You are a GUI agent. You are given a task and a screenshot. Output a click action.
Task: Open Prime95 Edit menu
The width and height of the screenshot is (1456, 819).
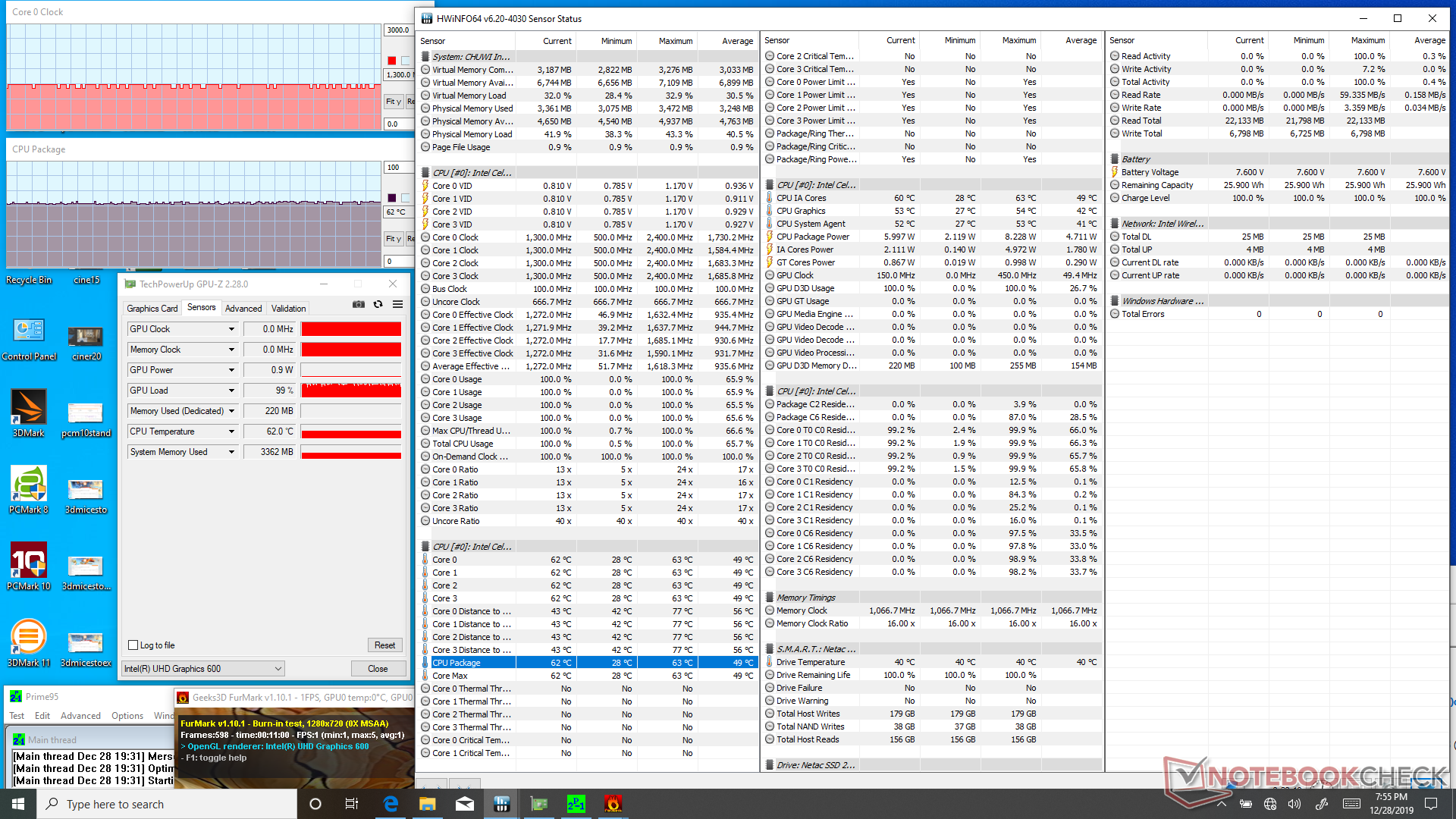pos(42,716)
